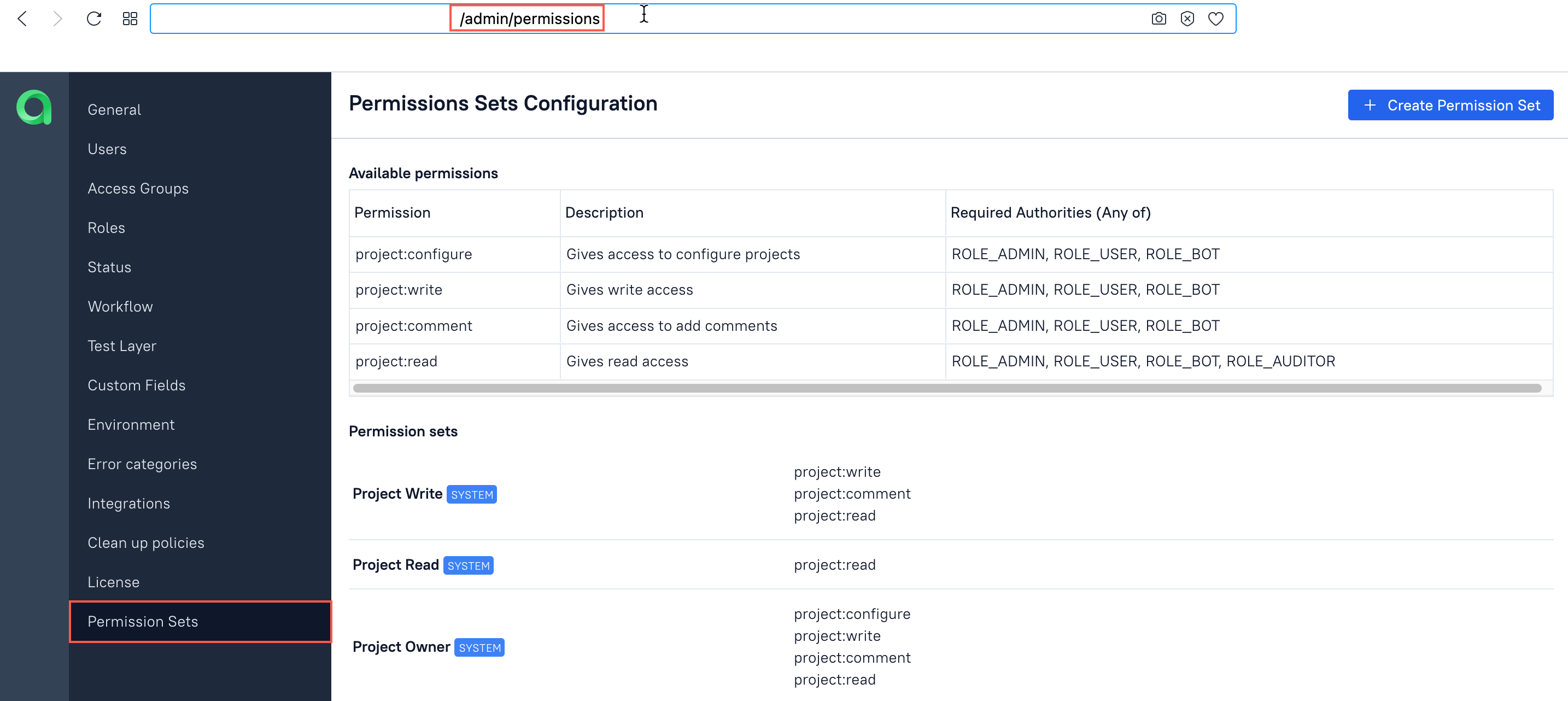The width and height of the screenshot is (1568, 701).
Task: Open the Workflow configuration page
Action: pos(120,306)
